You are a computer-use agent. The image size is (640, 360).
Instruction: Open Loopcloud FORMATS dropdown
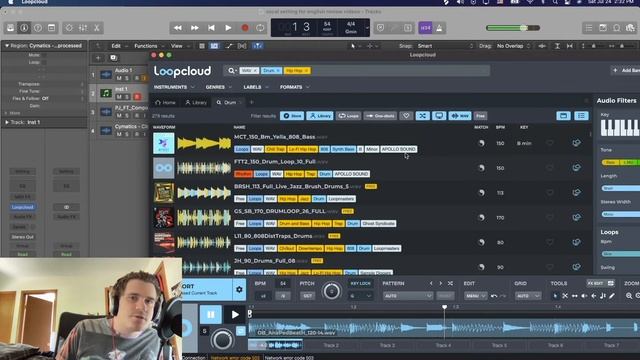coord(294,87)
